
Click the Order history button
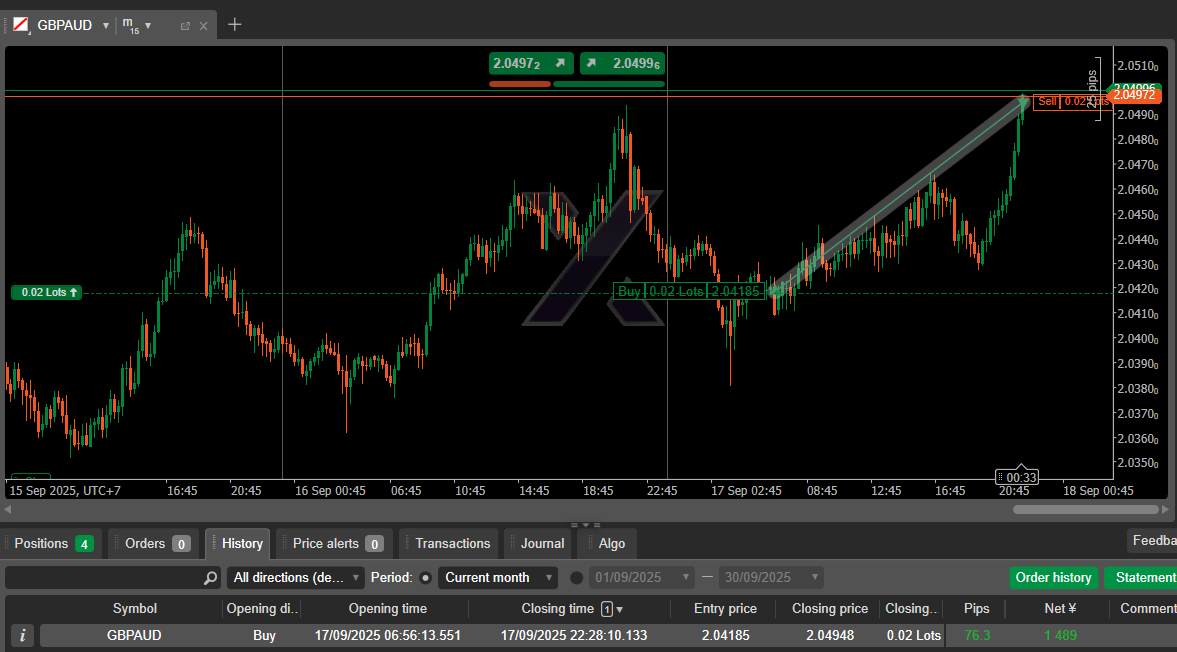click(1053, 578)
